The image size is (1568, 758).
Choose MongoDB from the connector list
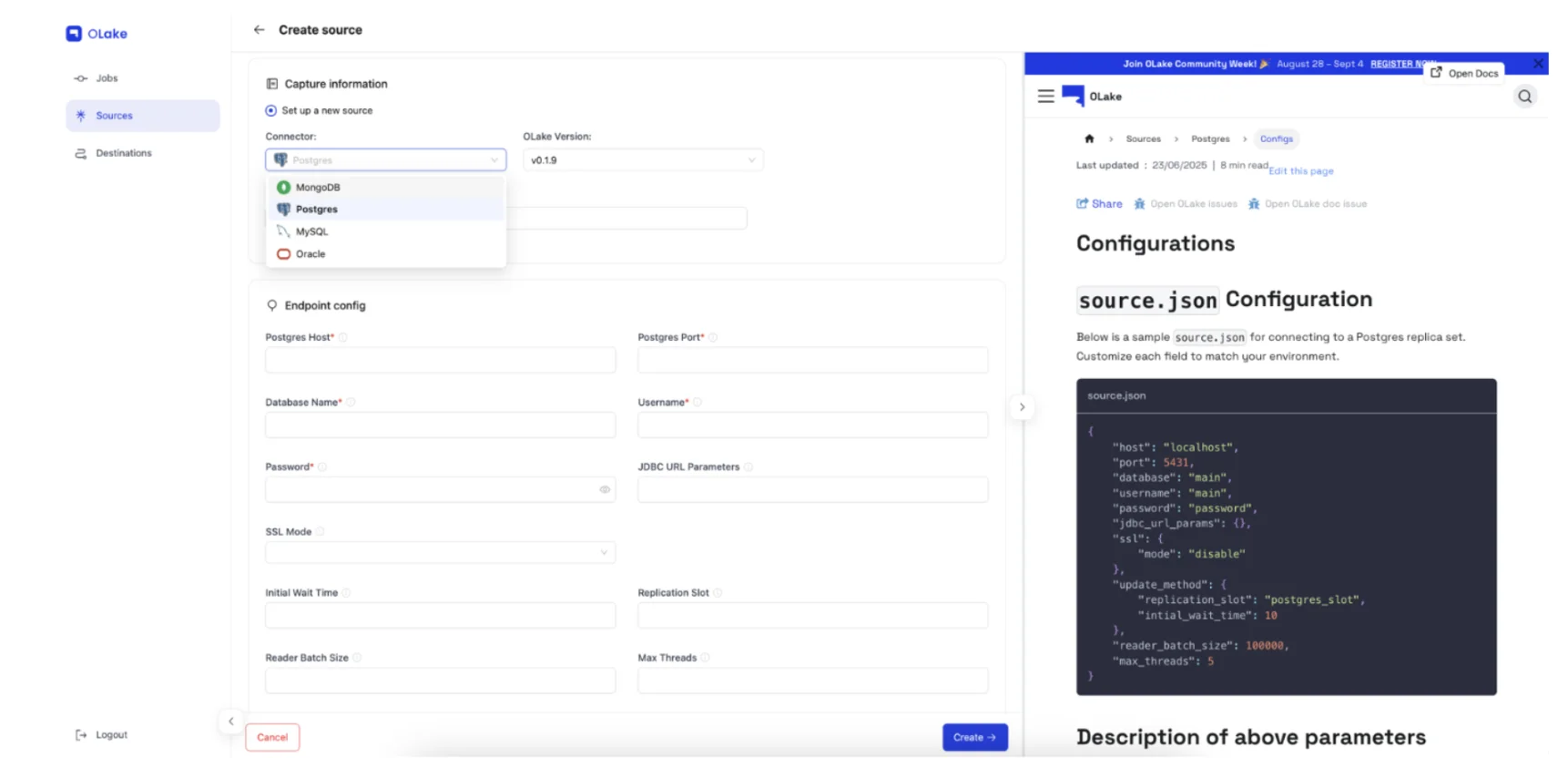(318, 188)
